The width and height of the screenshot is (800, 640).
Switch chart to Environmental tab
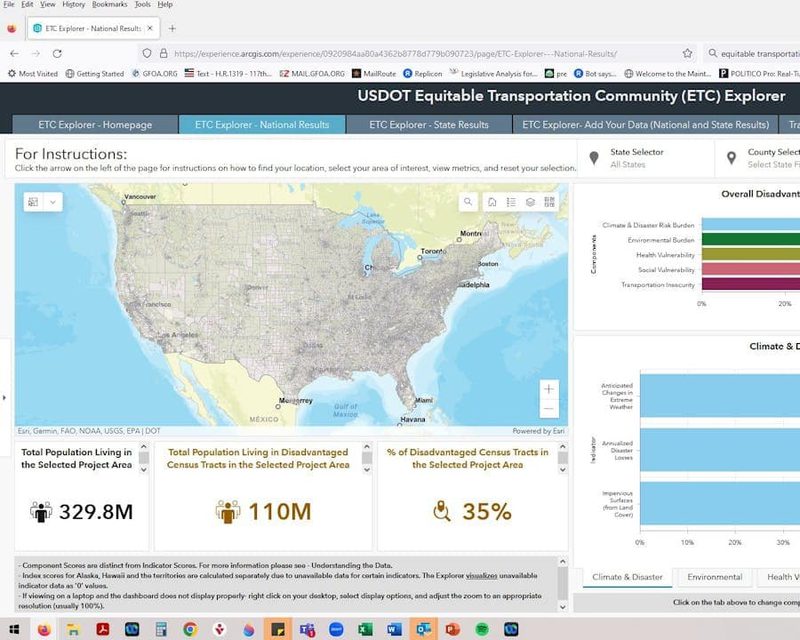(x=714, y=577)
